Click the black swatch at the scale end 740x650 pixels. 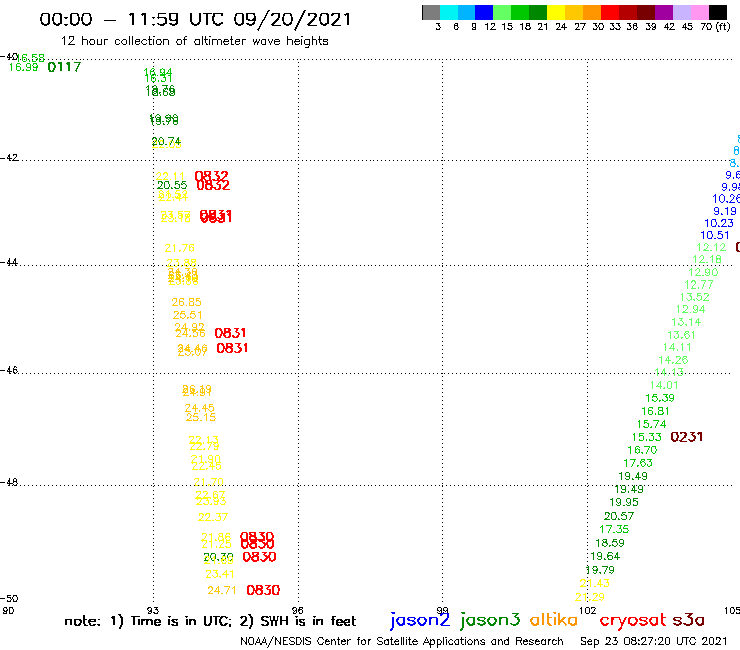pyautogui.click(x=718, y=12)
